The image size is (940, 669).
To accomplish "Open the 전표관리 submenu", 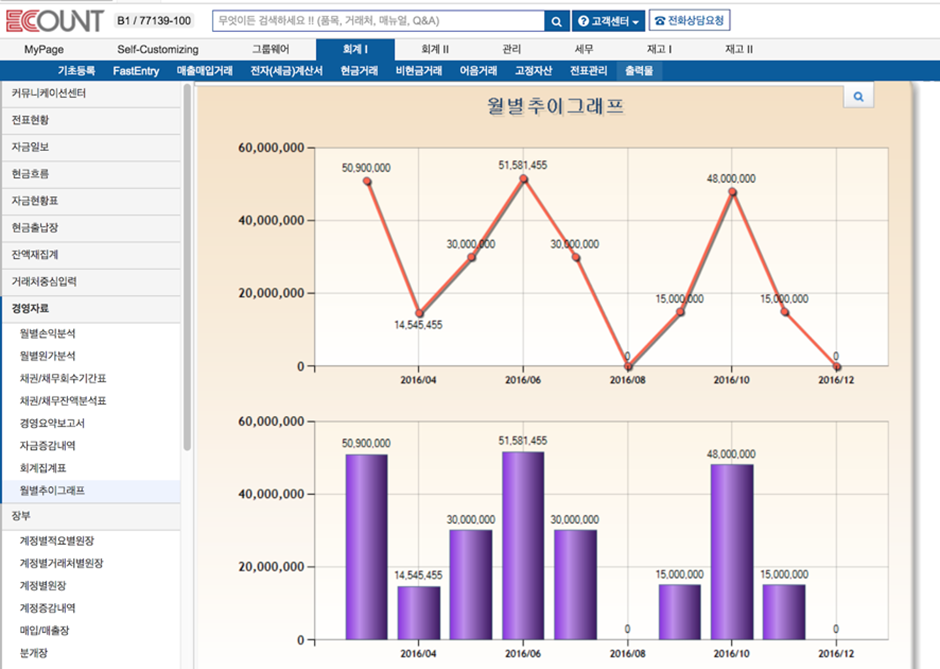I will pos(588,71).
